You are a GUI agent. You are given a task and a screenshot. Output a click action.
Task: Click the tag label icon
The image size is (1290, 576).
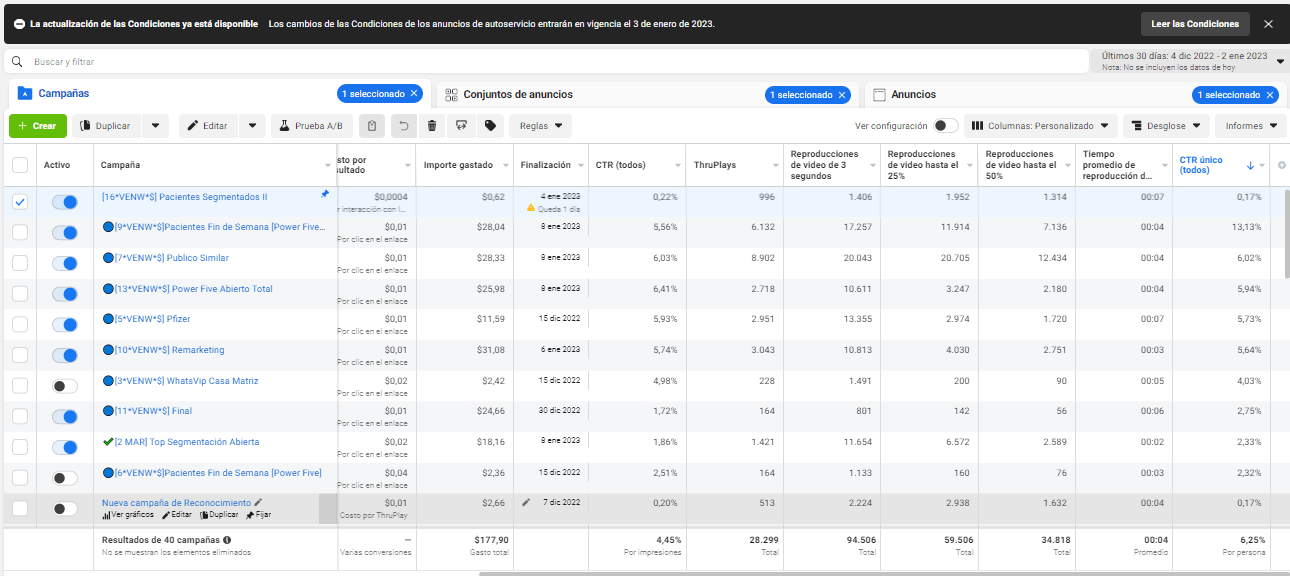tap(490, 126)
